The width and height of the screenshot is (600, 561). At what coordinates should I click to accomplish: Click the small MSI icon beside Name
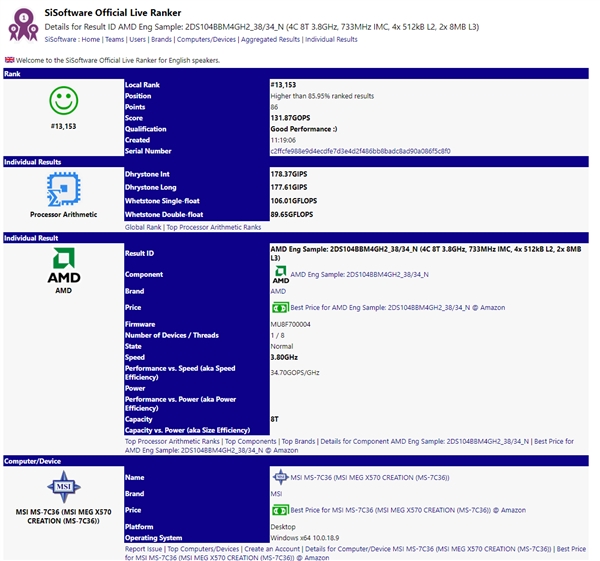pyautogui.click(x=279, y=478)
